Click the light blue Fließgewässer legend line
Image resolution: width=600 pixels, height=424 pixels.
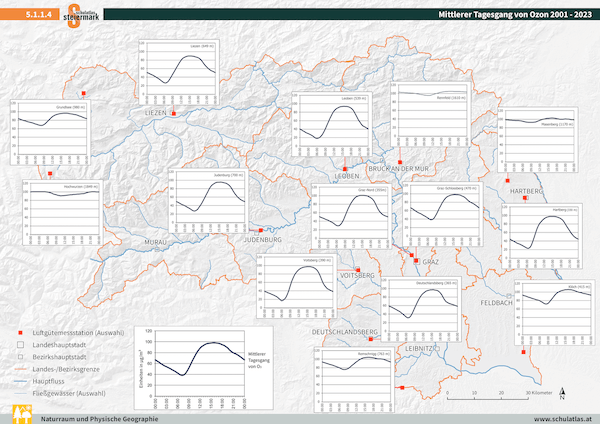point(20,393)
